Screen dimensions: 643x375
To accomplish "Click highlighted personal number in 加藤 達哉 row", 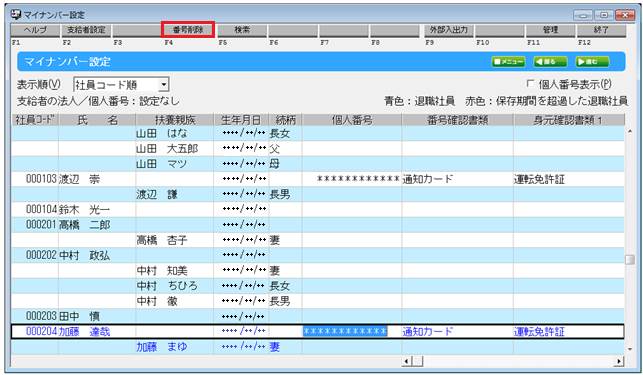I will point(345,332).
